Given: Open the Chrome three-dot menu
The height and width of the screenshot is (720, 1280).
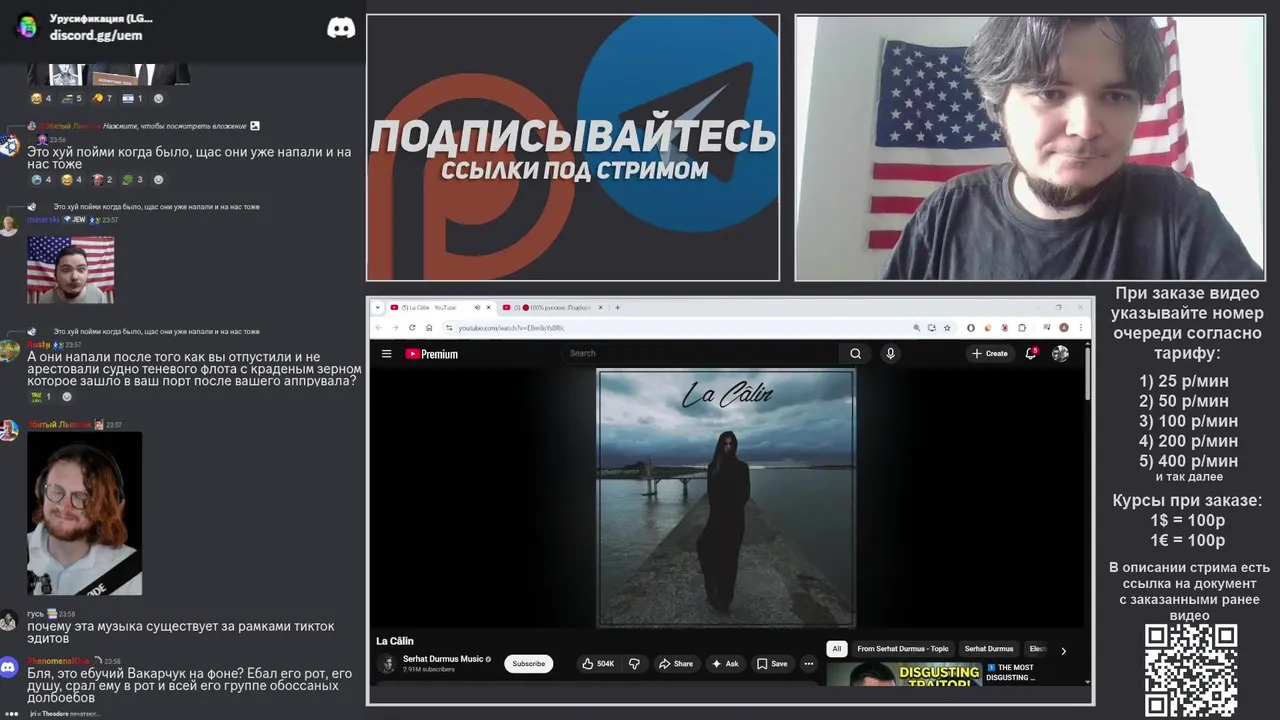Looking at the screenshot, I should point(1081,327).
